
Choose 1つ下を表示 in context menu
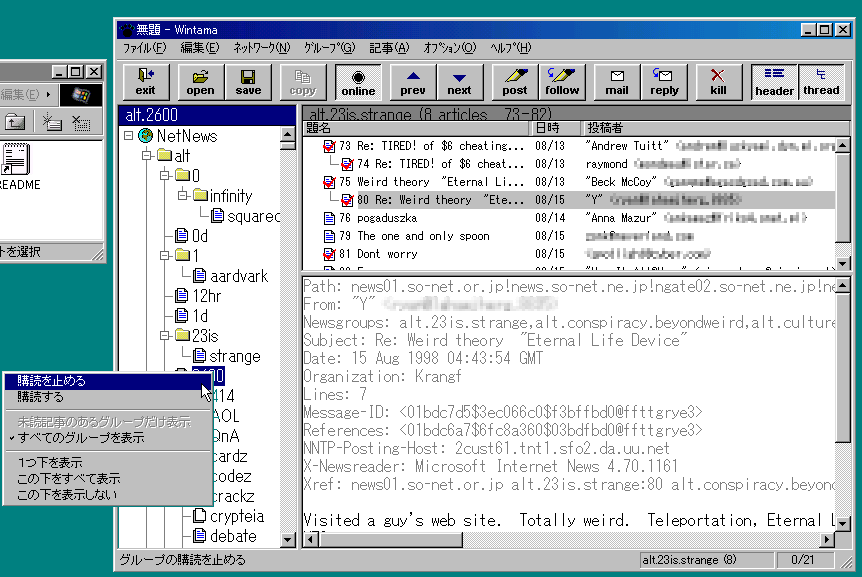pos(108,463)
